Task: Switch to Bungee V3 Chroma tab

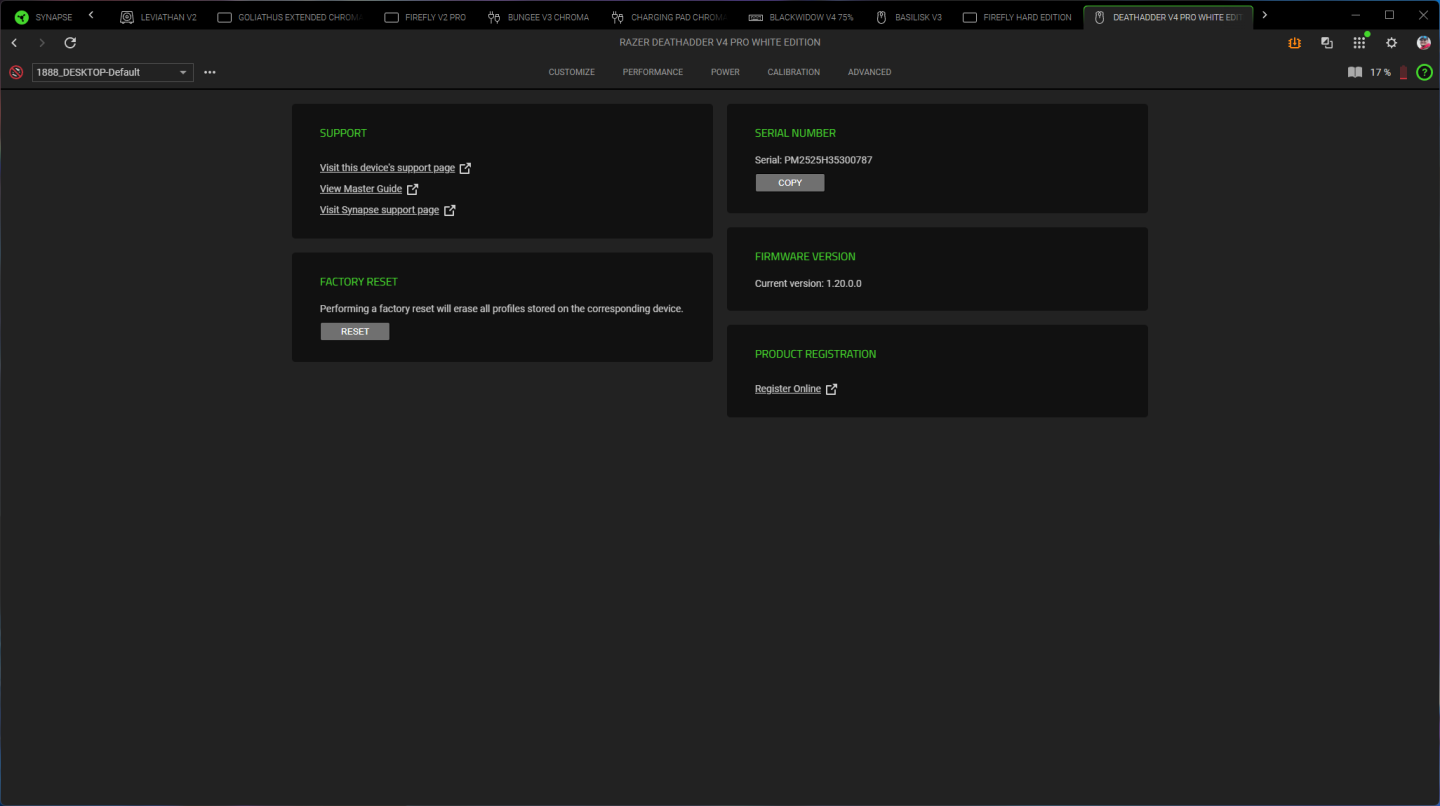Action: [538, 17]
